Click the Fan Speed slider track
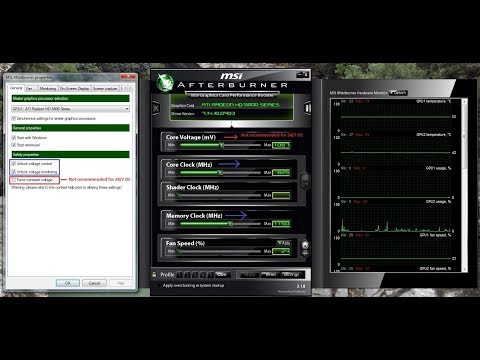Viewport: 480px width, 360px height. [220, 251]
